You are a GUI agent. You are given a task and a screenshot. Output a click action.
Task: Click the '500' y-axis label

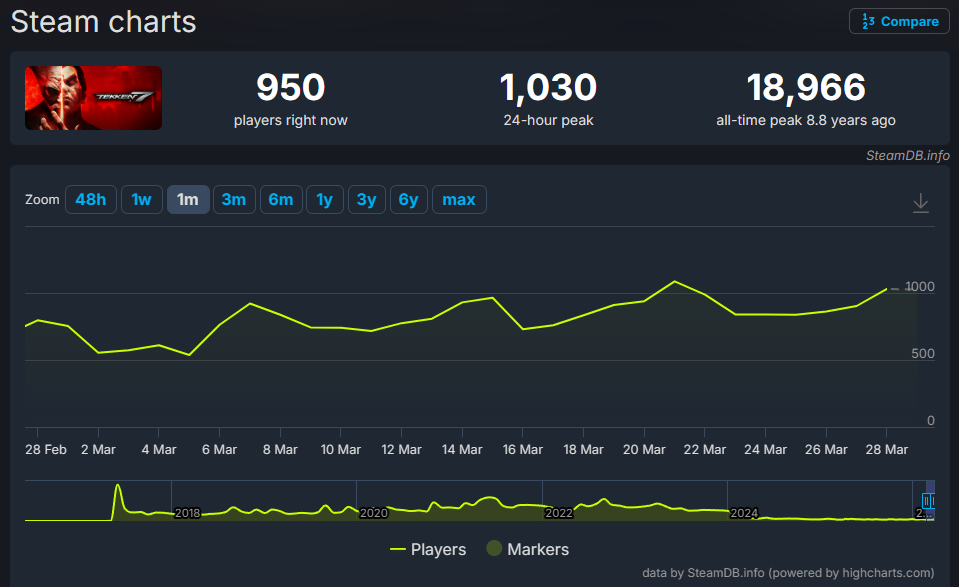923,353
